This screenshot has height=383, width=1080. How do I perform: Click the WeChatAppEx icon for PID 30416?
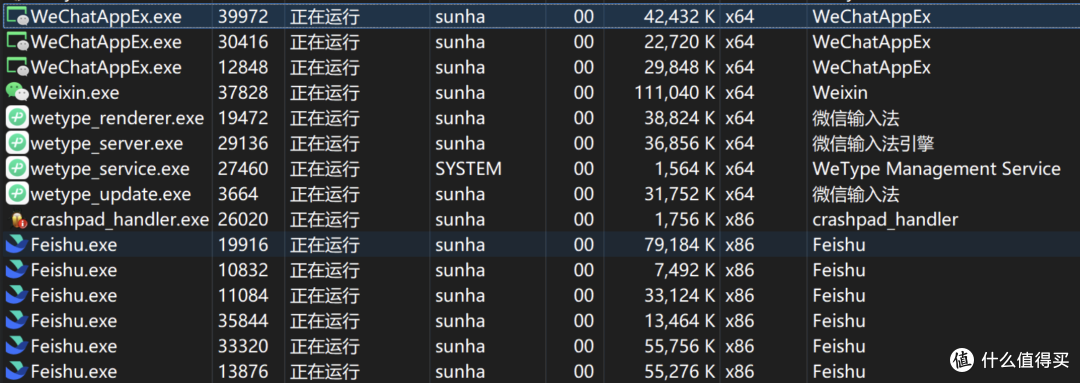17,42
